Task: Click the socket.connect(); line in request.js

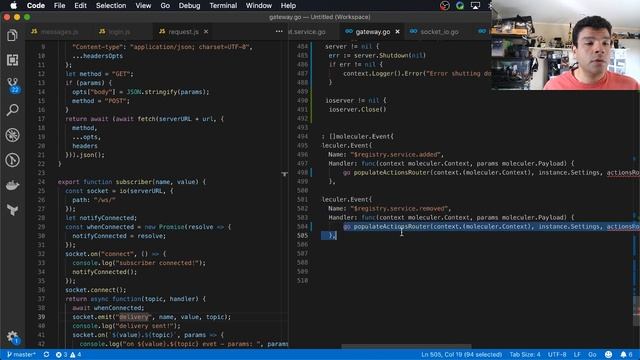Action: point(96,290)
